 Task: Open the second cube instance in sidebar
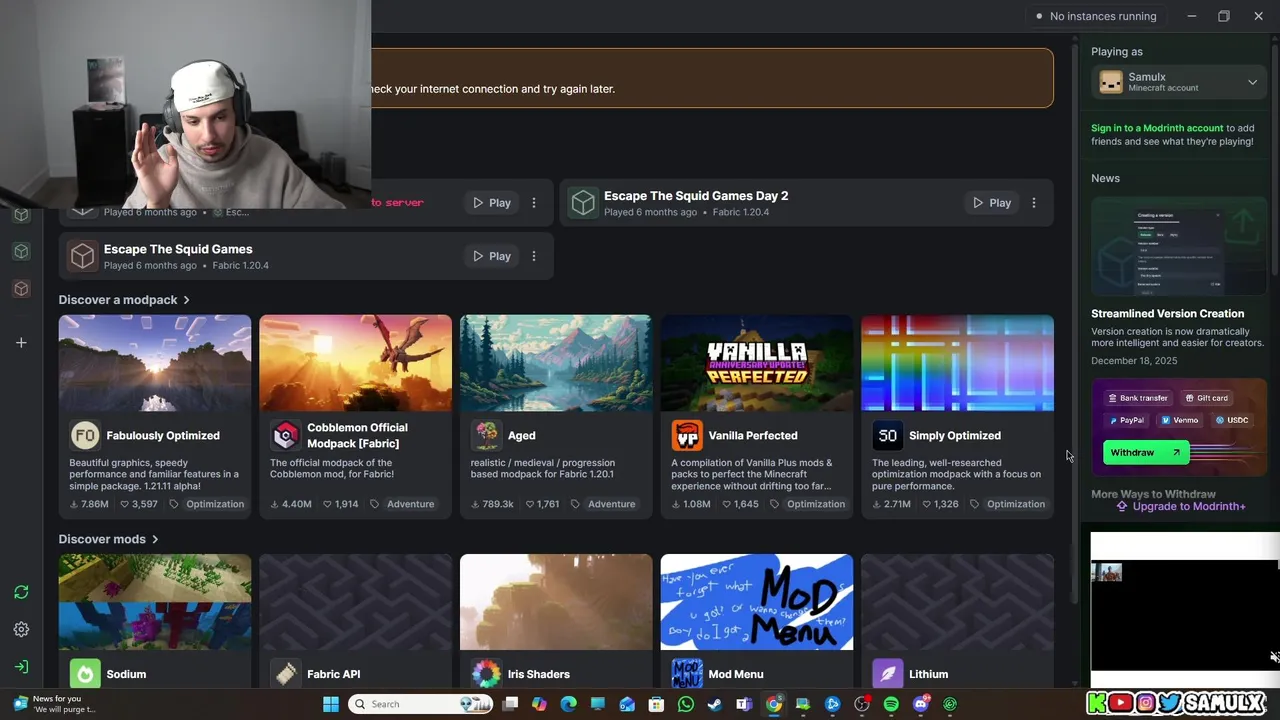coord(21,251)
